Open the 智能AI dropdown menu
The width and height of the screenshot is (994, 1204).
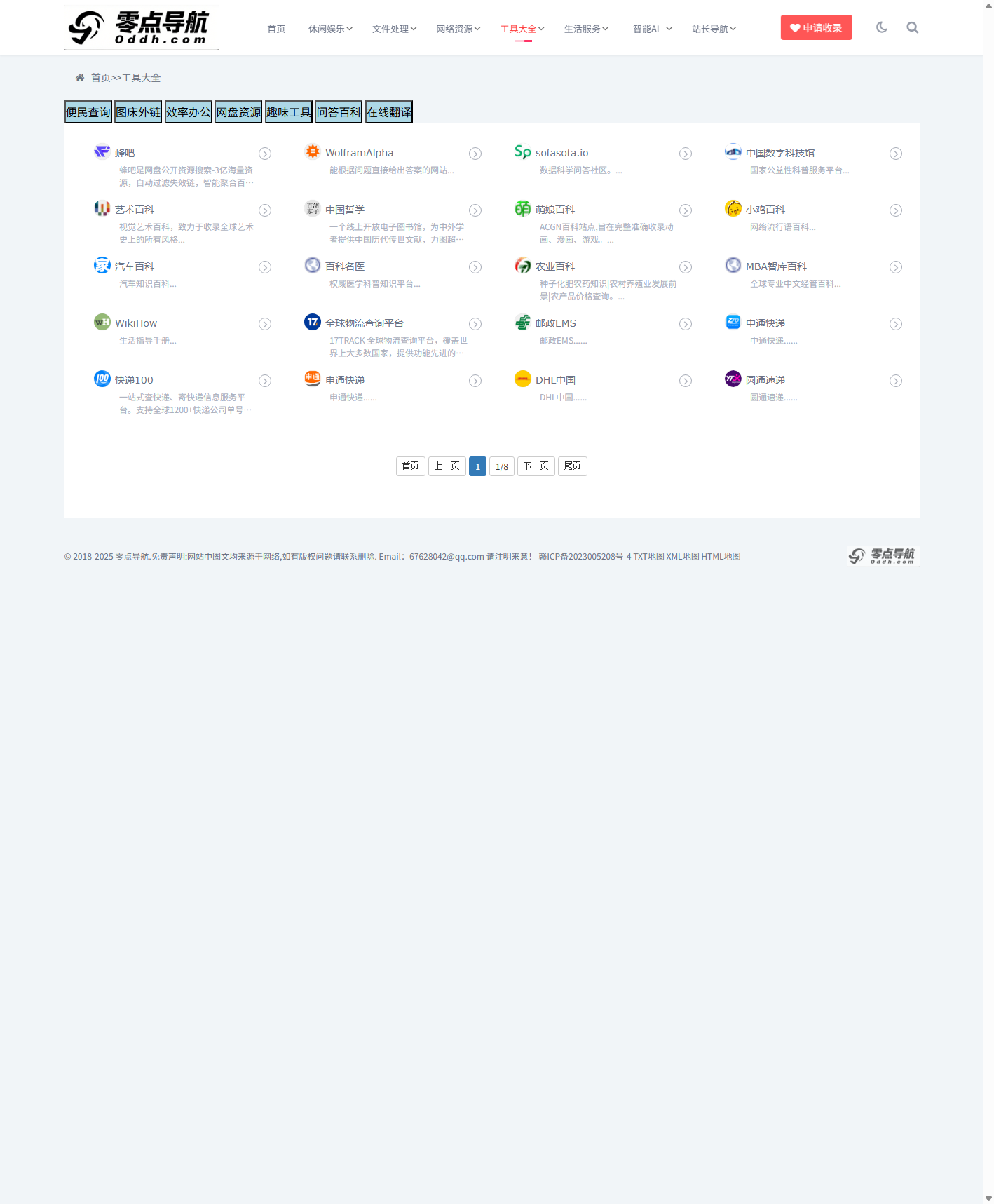coord(652,29)
